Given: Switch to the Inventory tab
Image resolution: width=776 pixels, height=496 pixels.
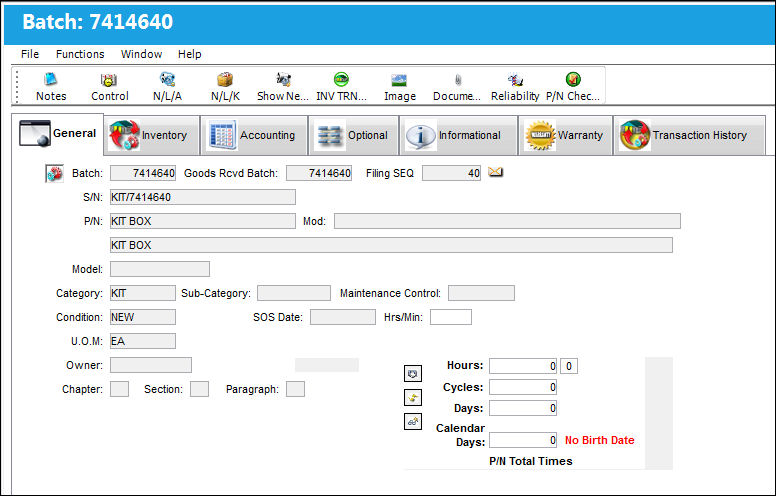Looking at the screenshot, I should (152, 135).
